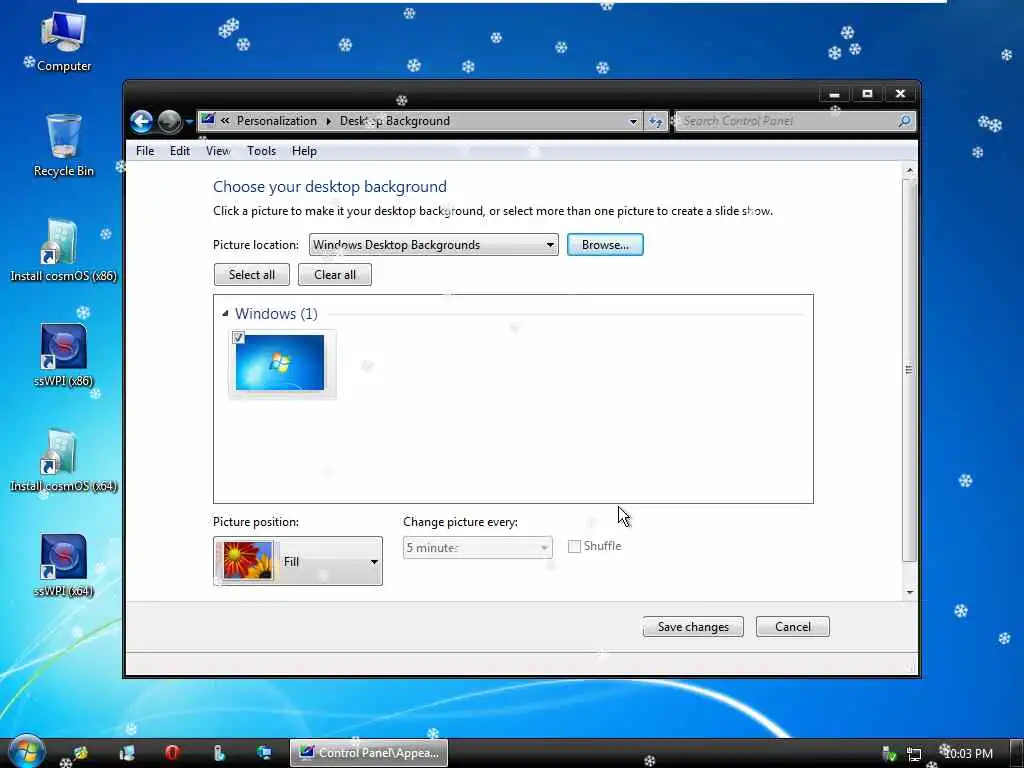
Task: Uncheck the Windows wallpaper checkbox
Action: (238, 338)
